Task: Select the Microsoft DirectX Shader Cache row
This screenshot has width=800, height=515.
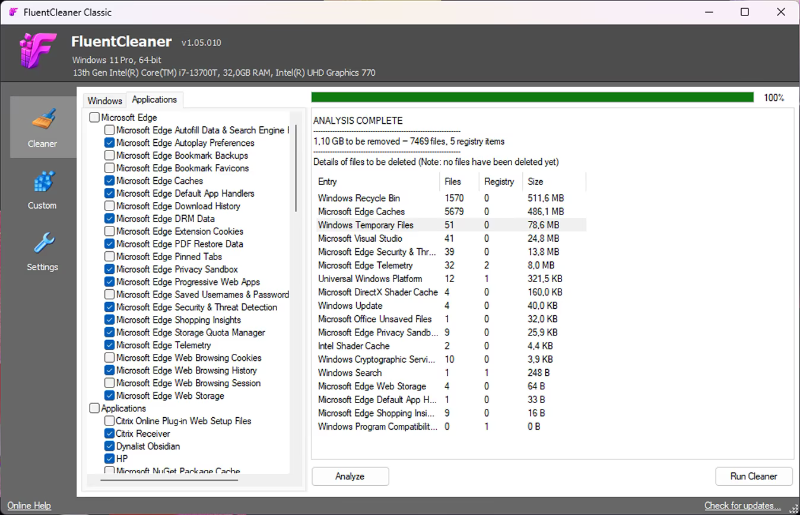Action: 451,292
